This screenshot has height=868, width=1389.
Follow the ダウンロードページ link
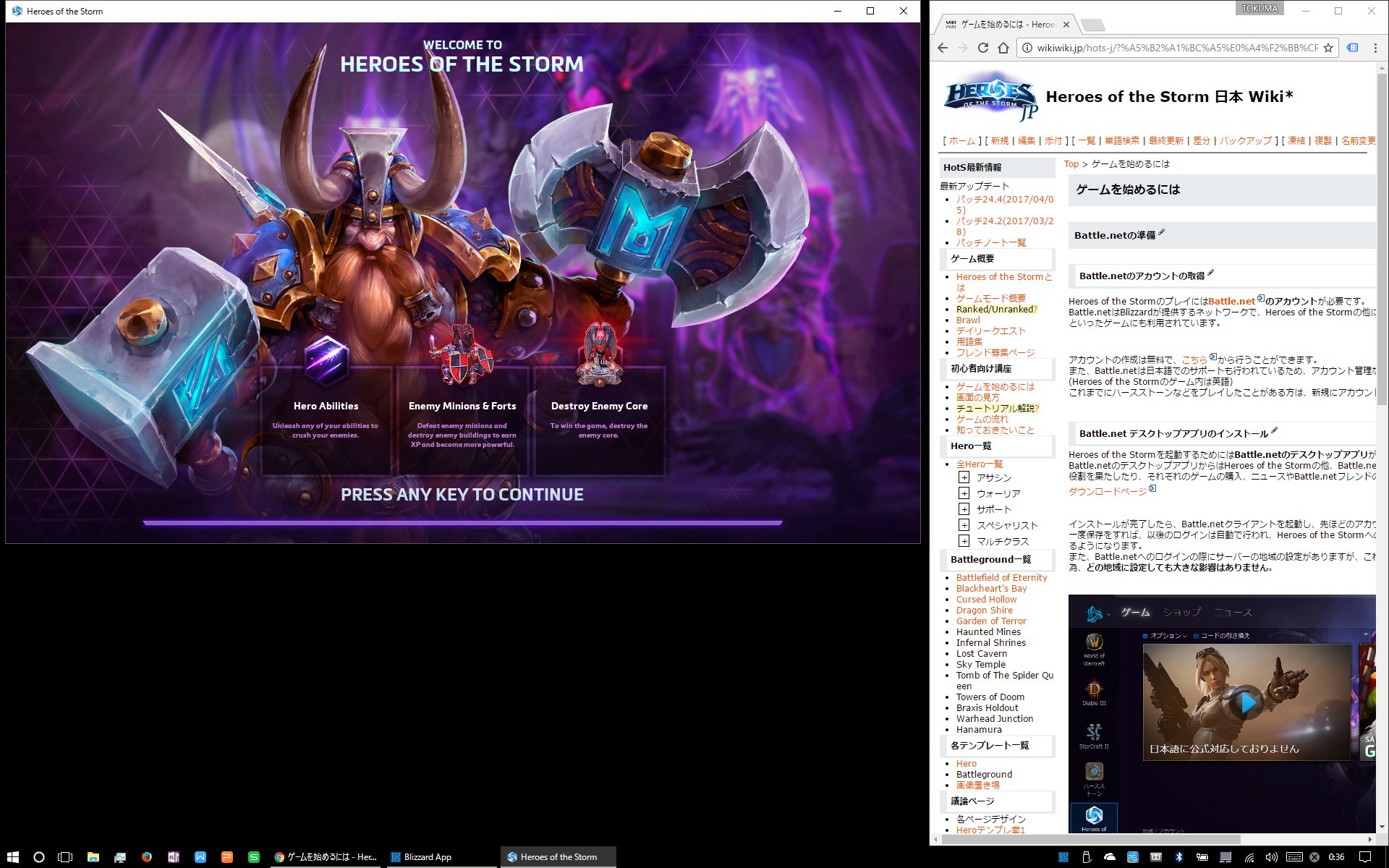tap(1107, 491)
